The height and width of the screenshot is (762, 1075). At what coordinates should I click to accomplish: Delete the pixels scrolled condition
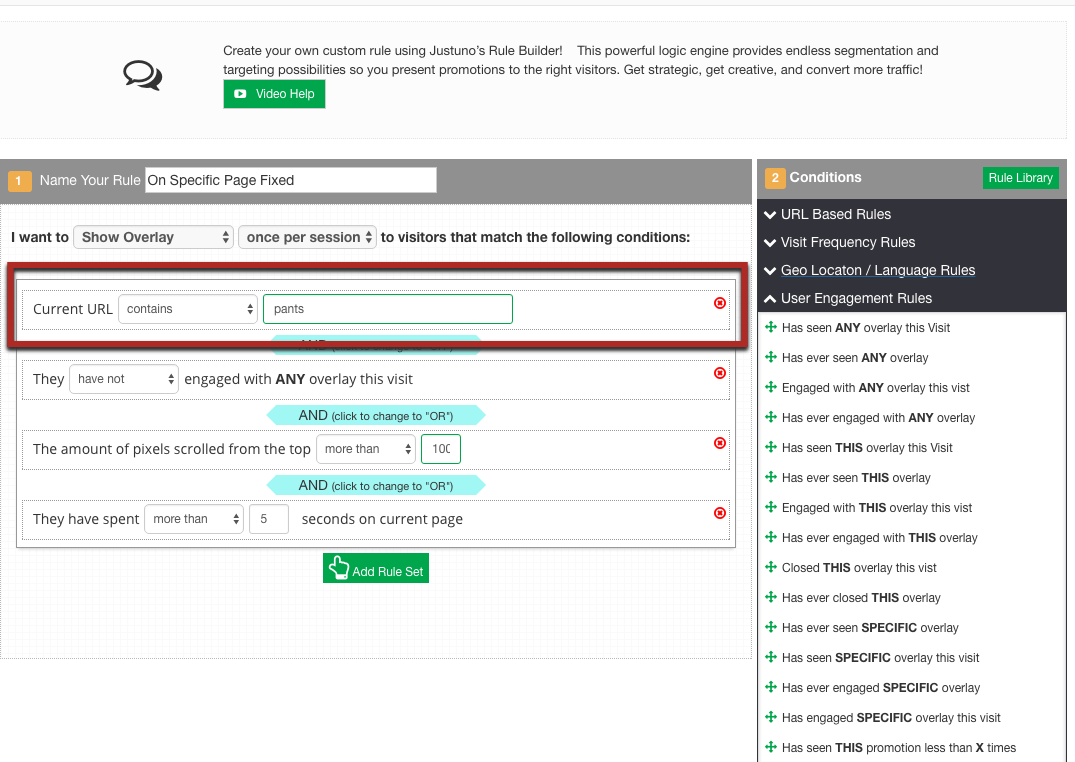coord(720,443)
